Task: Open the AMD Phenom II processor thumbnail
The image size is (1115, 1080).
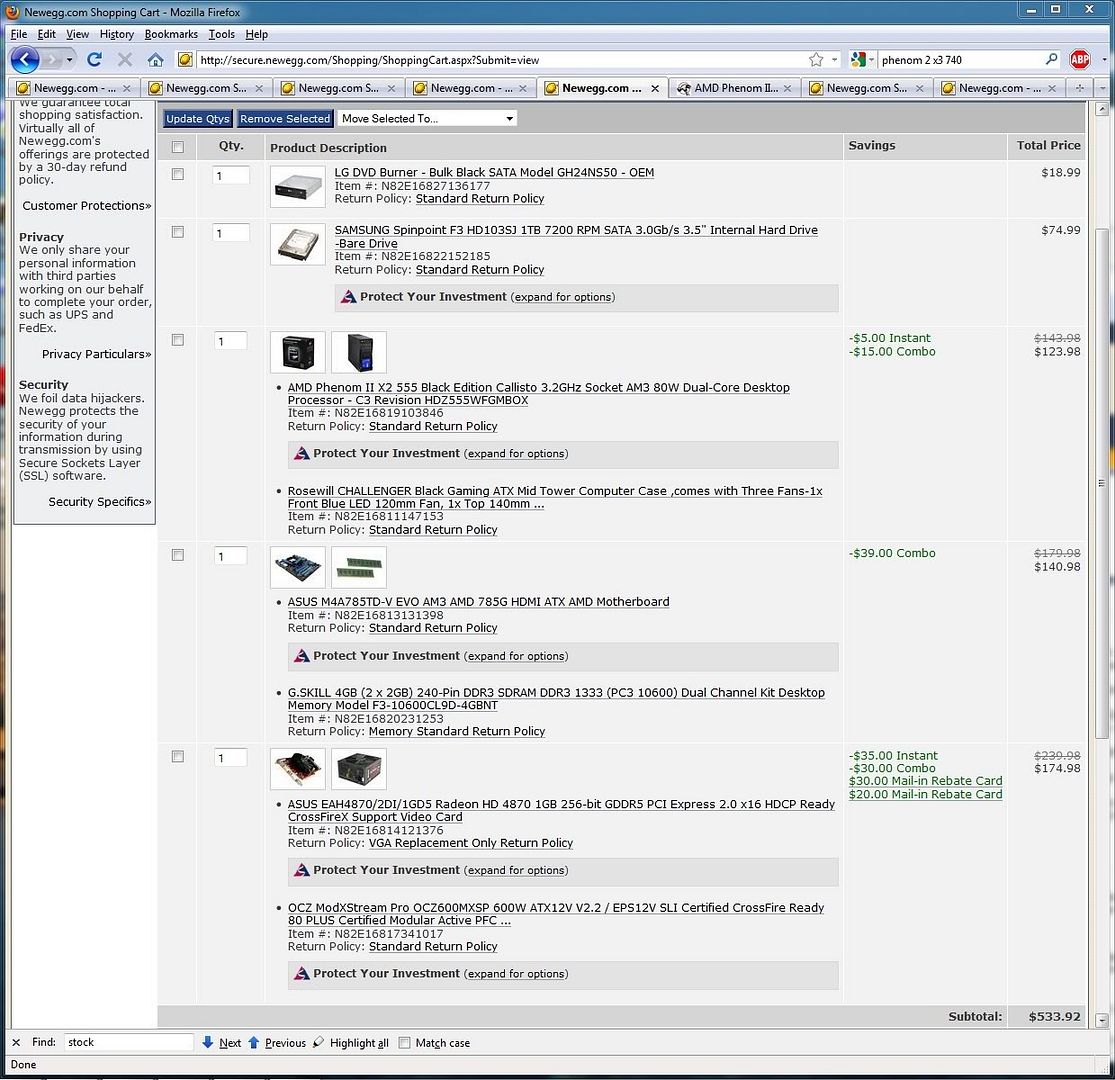Action: tap(298, 352)
